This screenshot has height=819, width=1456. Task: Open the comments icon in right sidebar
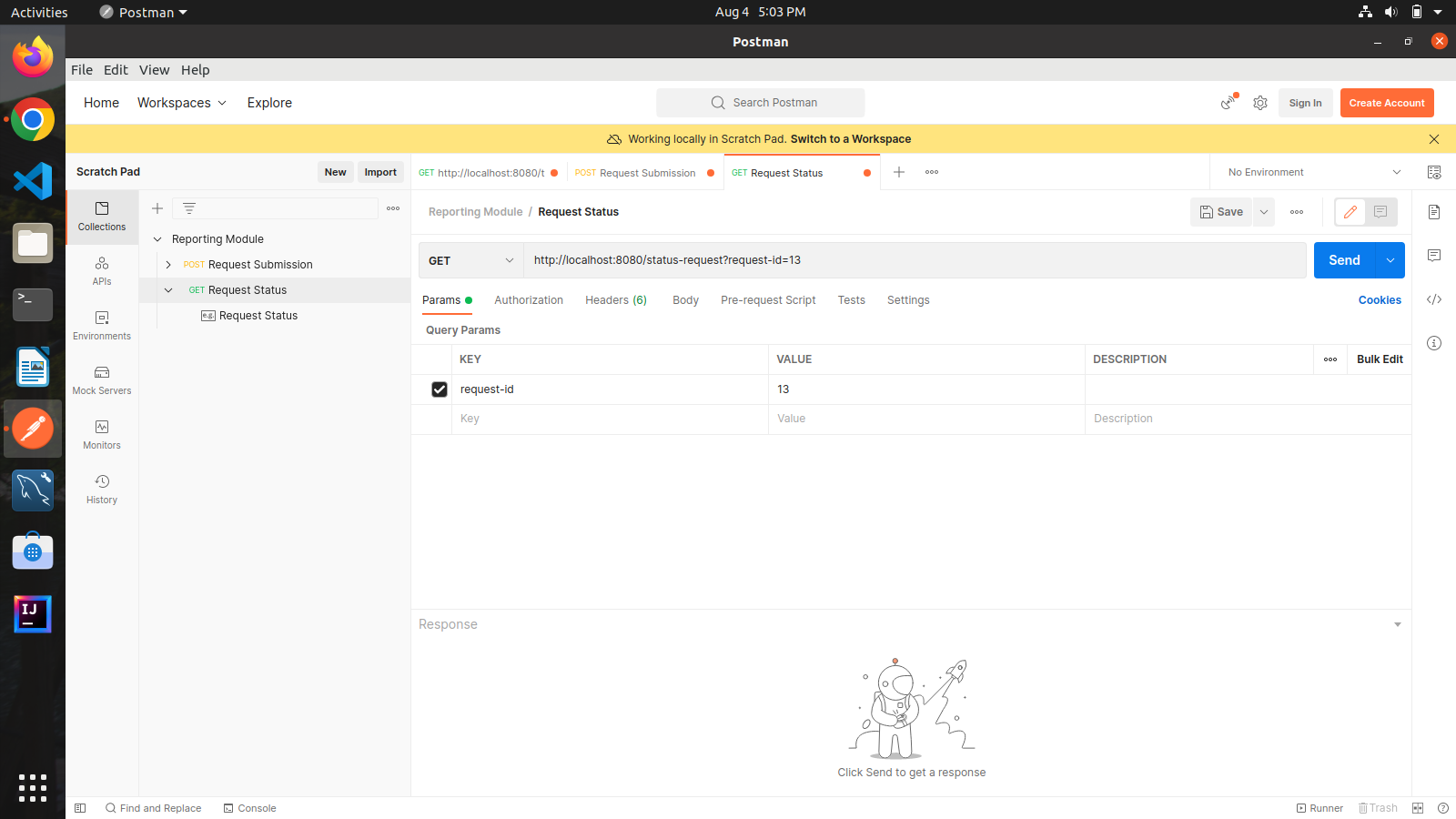[1434, 256]
